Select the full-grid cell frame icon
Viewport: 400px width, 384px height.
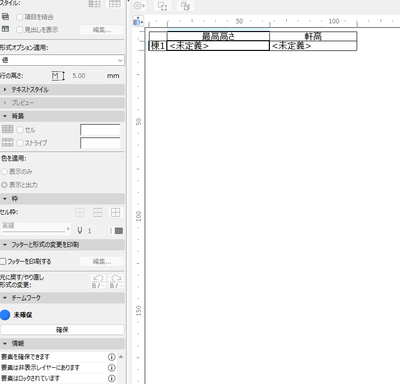(x=115, y=212)
